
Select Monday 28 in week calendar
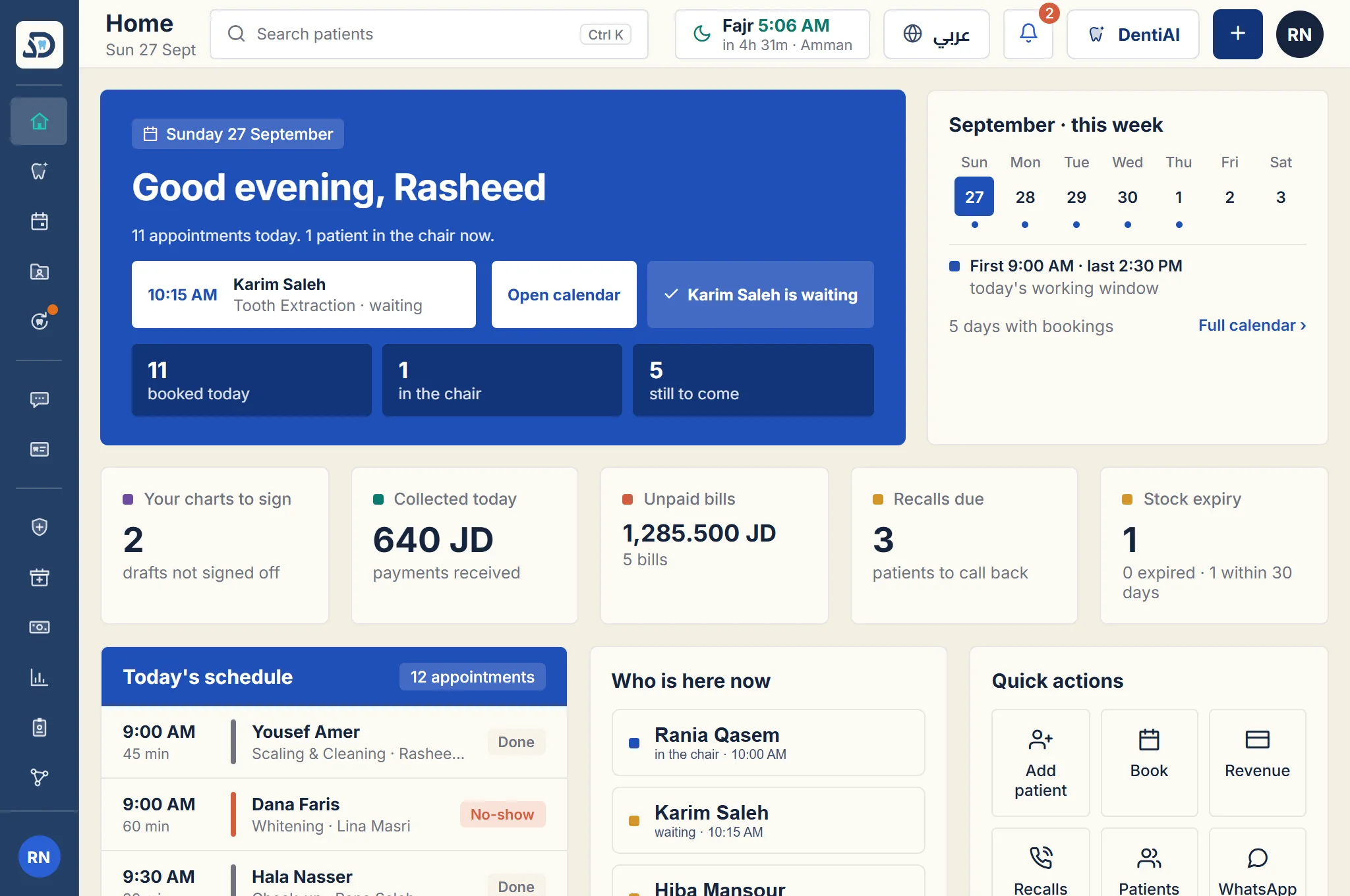[1025, 196]
